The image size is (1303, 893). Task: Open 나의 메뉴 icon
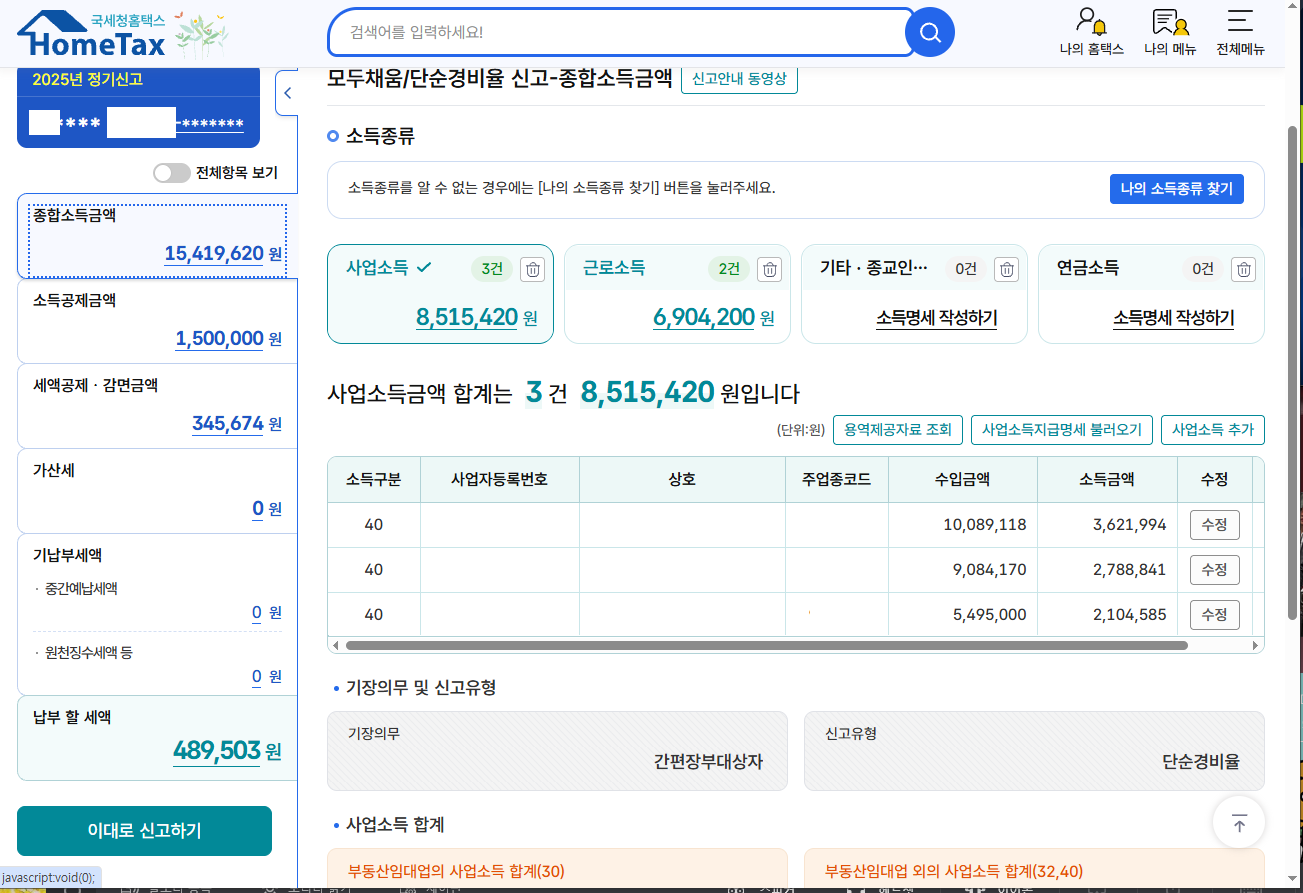(x=1170, y=32)
